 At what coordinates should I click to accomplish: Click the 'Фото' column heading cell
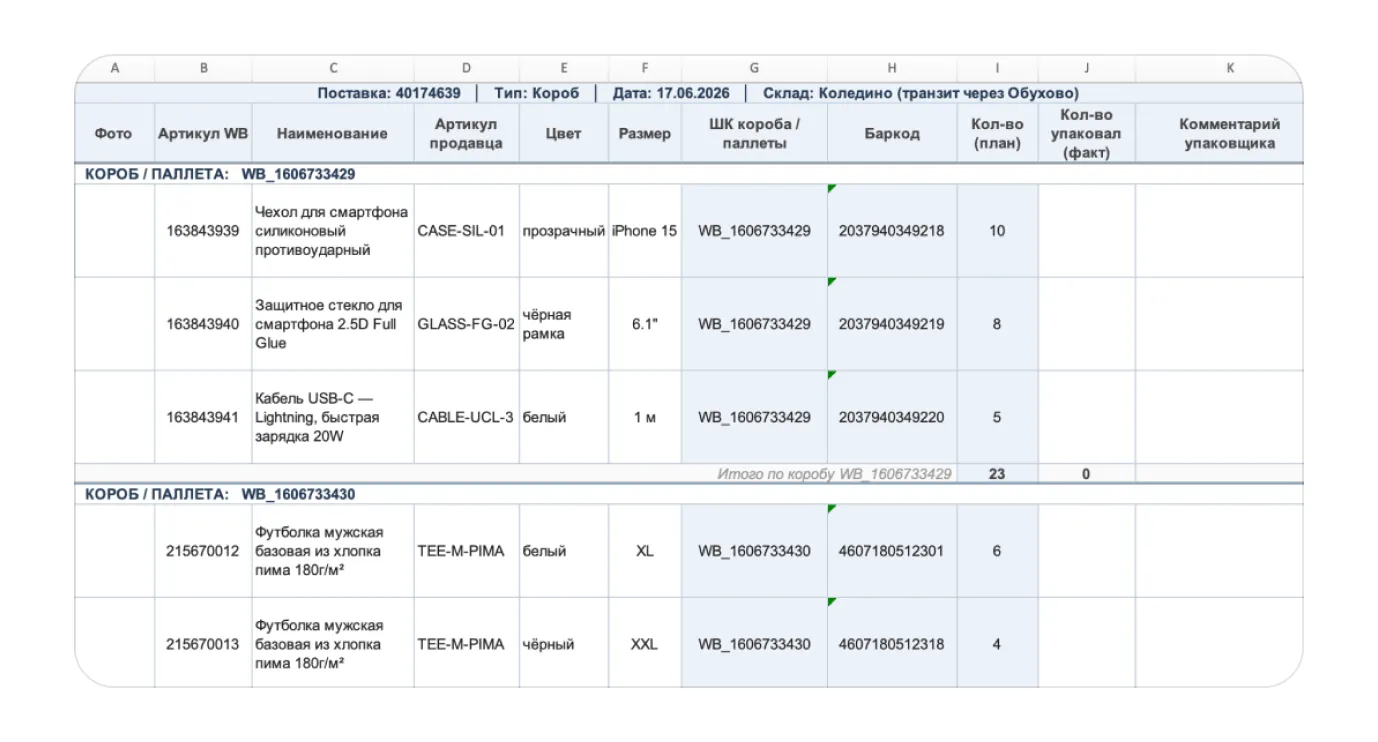pos(115,133)
